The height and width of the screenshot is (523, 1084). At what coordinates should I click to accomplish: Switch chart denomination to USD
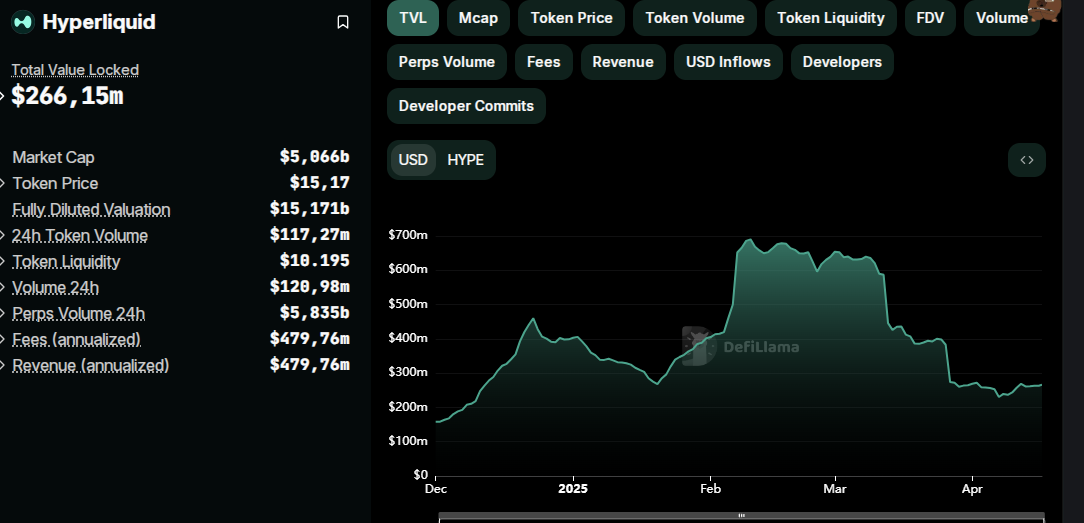(x=413, y=160)
